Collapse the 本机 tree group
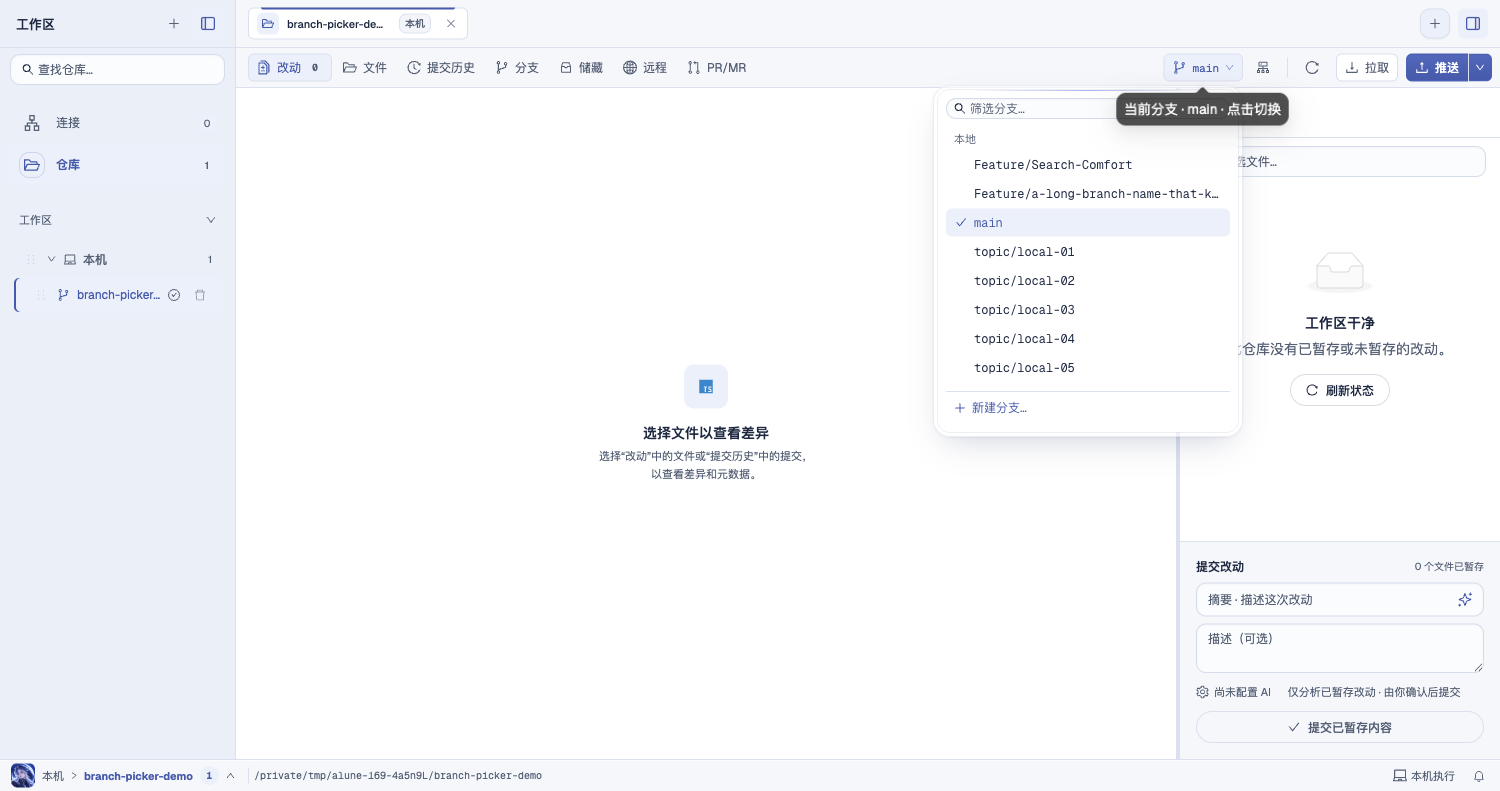Screen dimensions: 1500x791 click(x=52, y=259)
